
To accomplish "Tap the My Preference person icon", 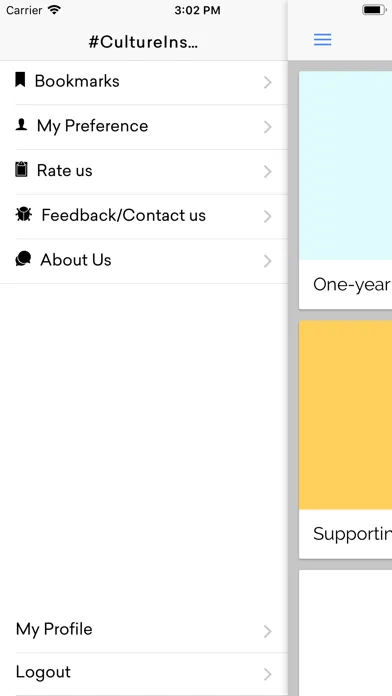I will (x=21, y=125).
